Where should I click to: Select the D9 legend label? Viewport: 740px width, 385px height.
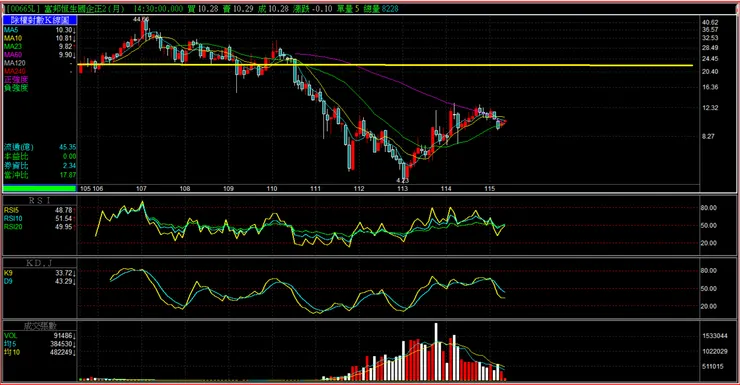click(8, 281)
